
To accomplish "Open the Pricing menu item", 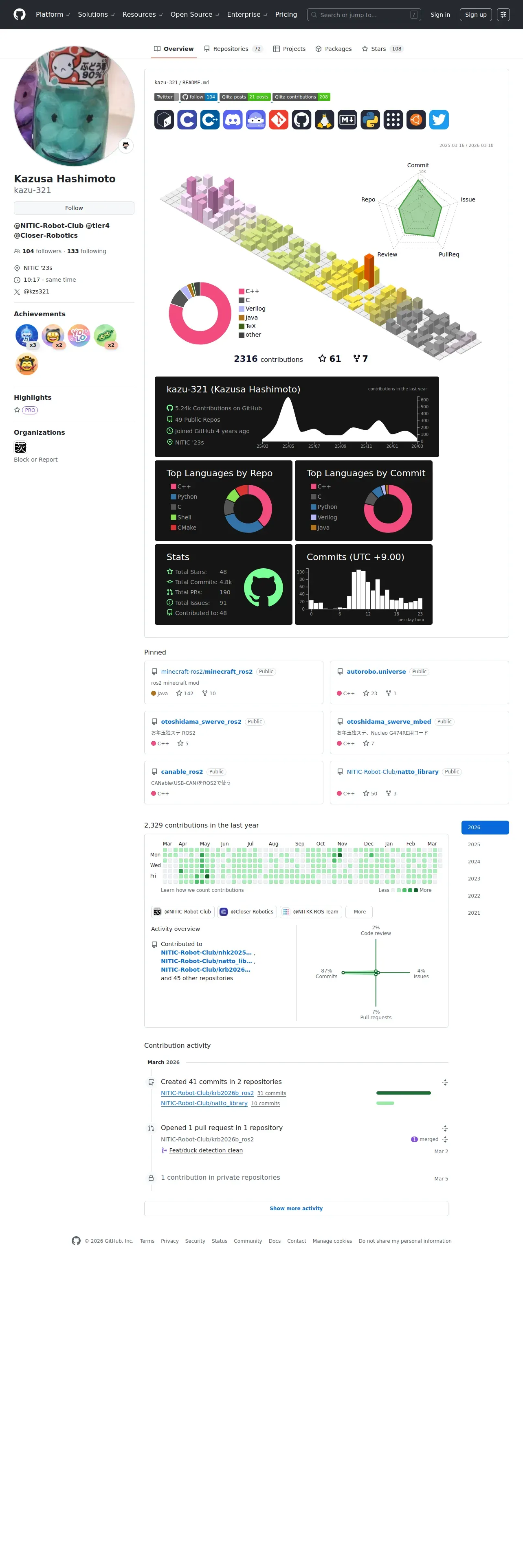I will (x=286, y=15).
